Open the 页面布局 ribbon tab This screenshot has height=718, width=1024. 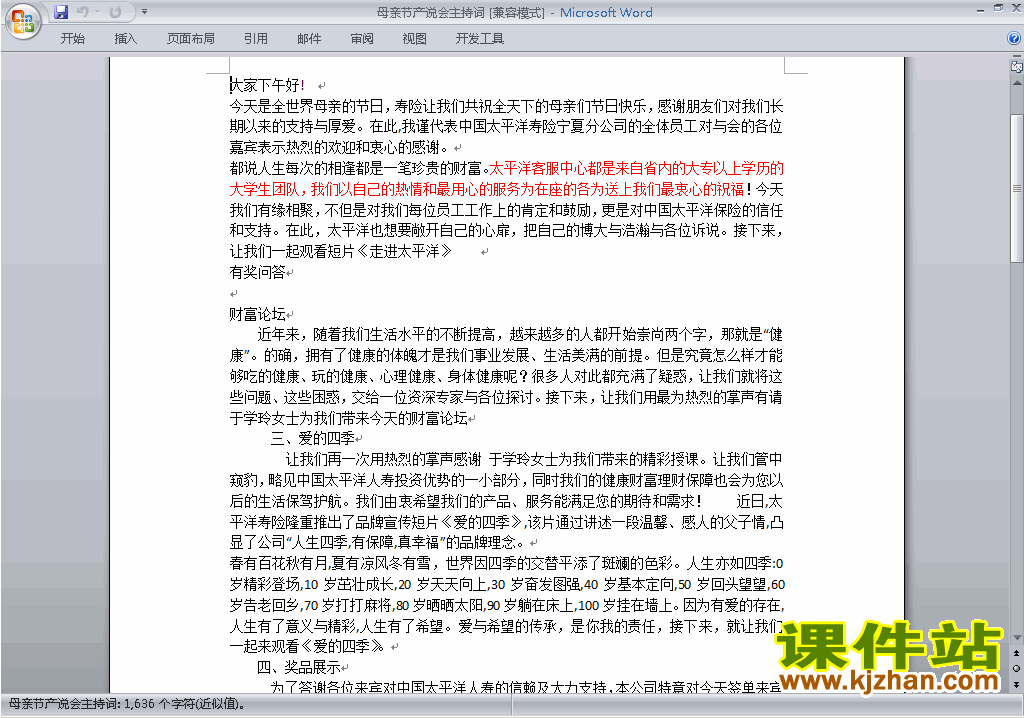point(191,39)
